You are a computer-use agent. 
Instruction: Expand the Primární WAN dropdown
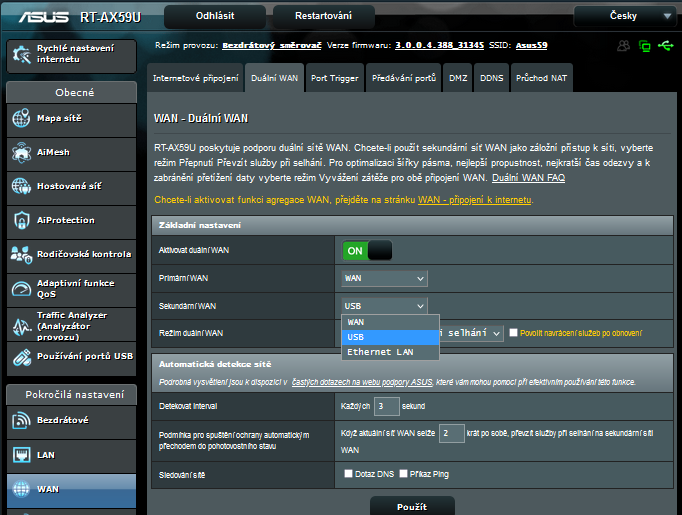(x=384, y=278)
